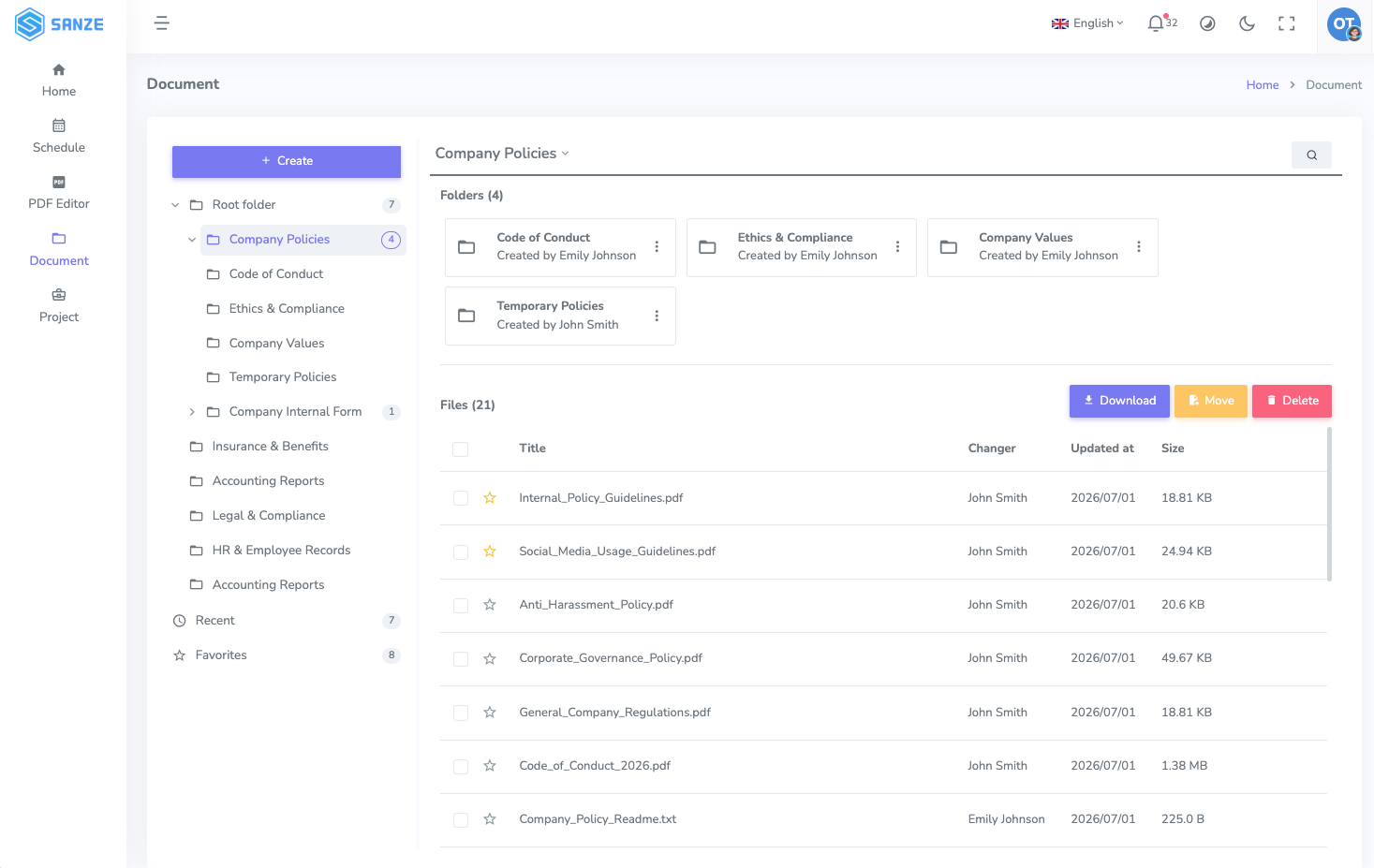Select Code of Conduct in folder tree
The width and height of the screenshot is (1374, 868).
pyautogui.click(x=276, y=274)
